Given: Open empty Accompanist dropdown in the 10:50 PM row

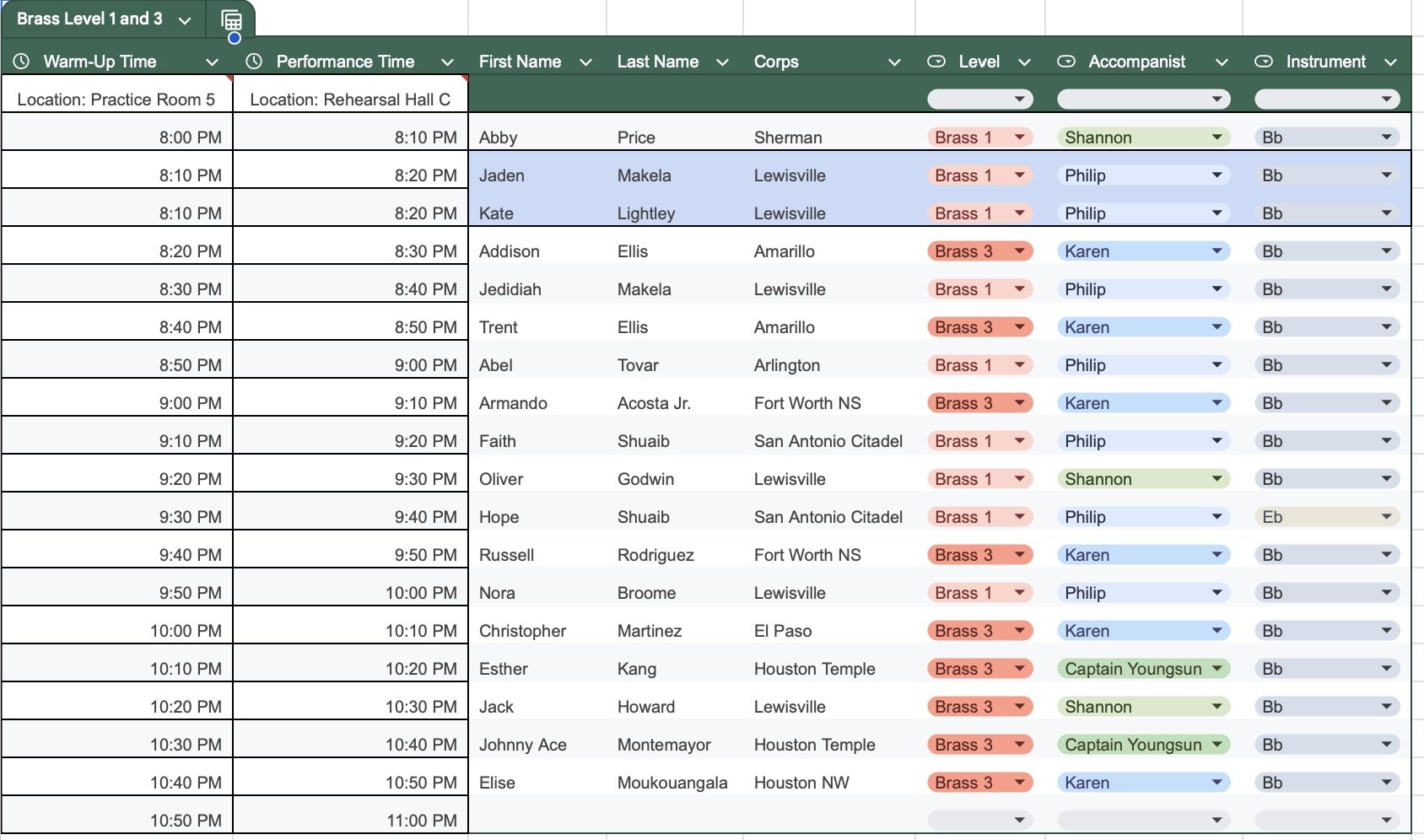Looking at the screenshot, I should coord(1144,820).
